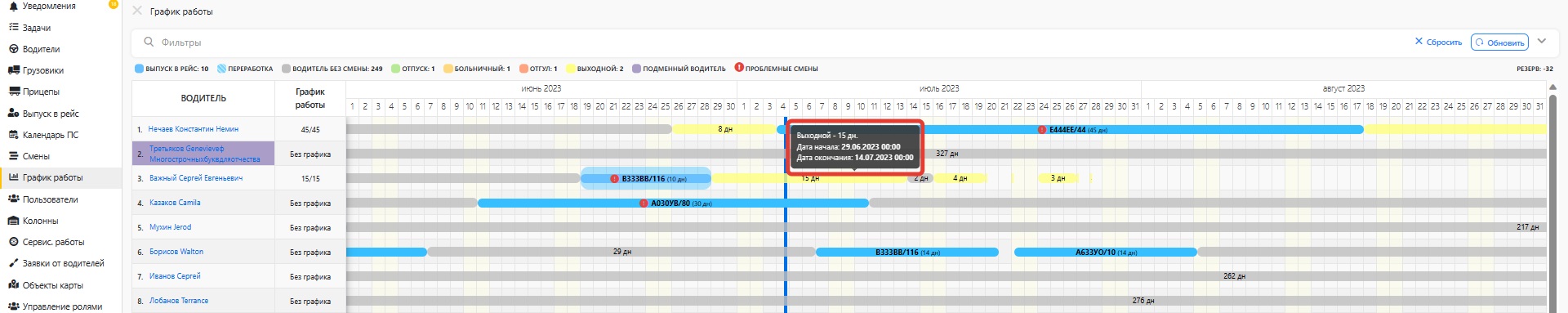Click the 29 дн gray bar in Борисов row
Screen dimensions: 1568x313
(621, 252)
